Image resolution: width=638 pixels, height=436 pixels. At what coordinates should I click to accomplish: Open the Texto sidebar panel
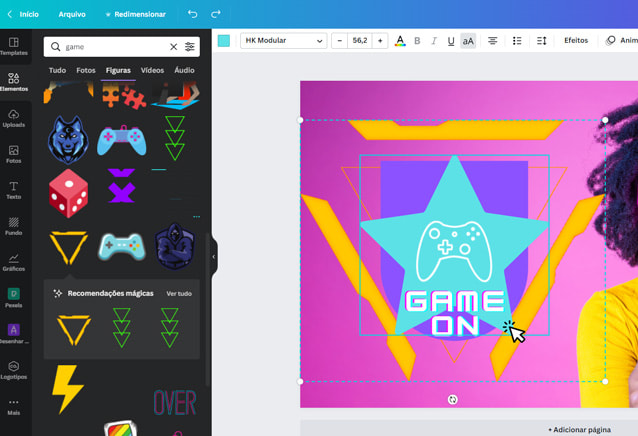click(14, 190)
